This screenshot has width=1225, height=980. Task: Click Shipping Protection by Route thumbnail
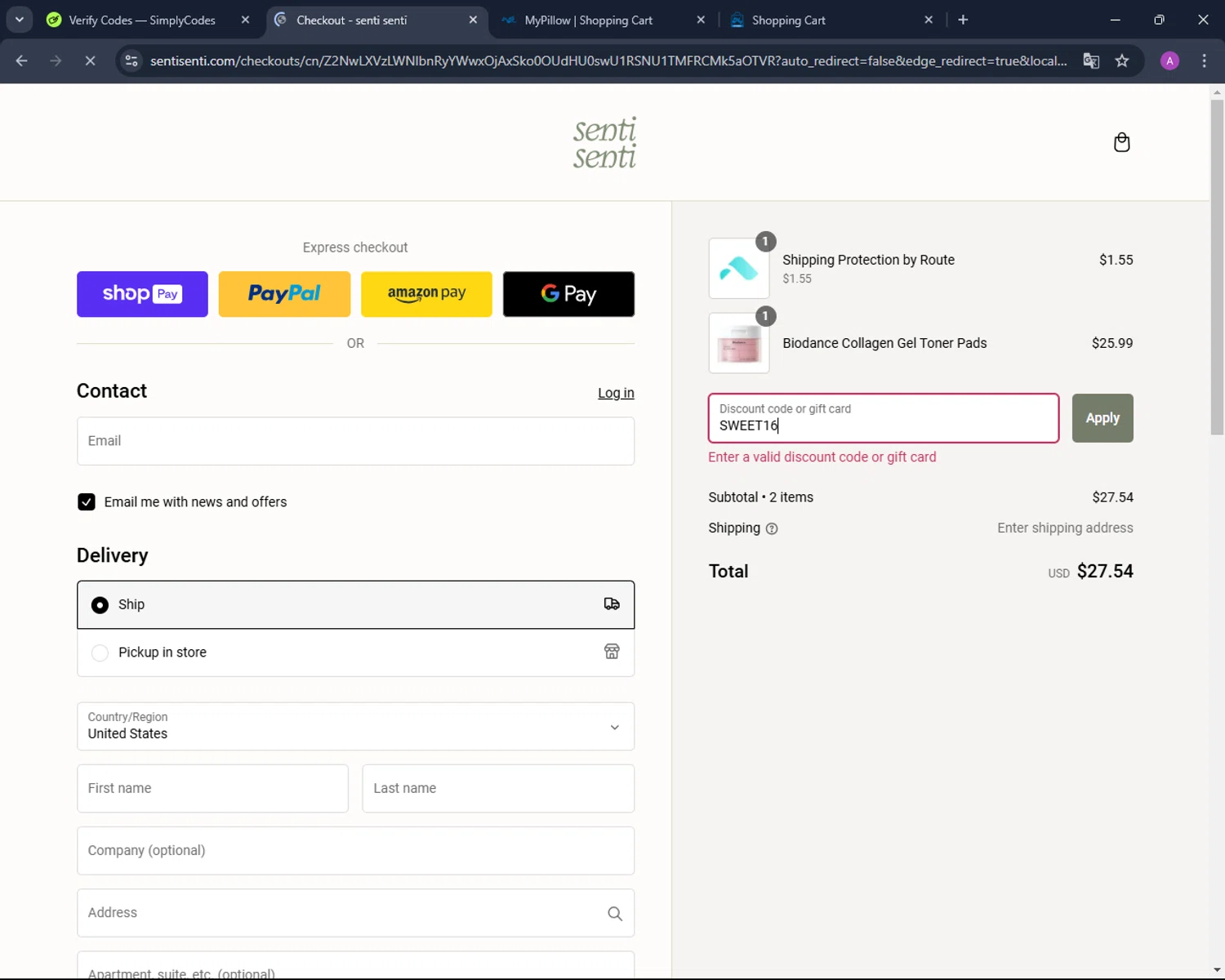point(739,268)
